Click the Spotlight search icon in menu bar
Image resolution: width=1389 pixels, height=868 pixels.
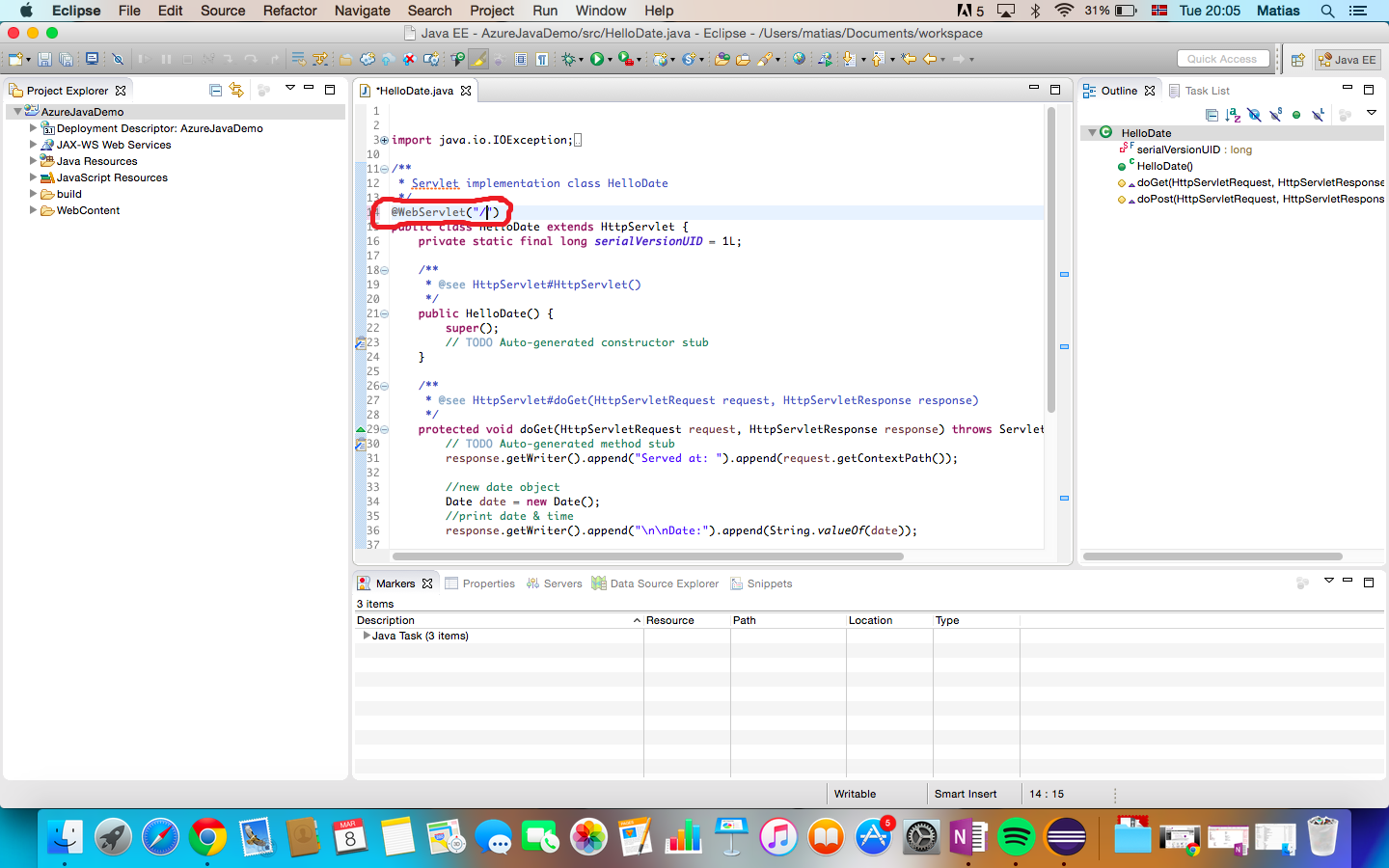pyautogui.click(x=1327, y=11)
